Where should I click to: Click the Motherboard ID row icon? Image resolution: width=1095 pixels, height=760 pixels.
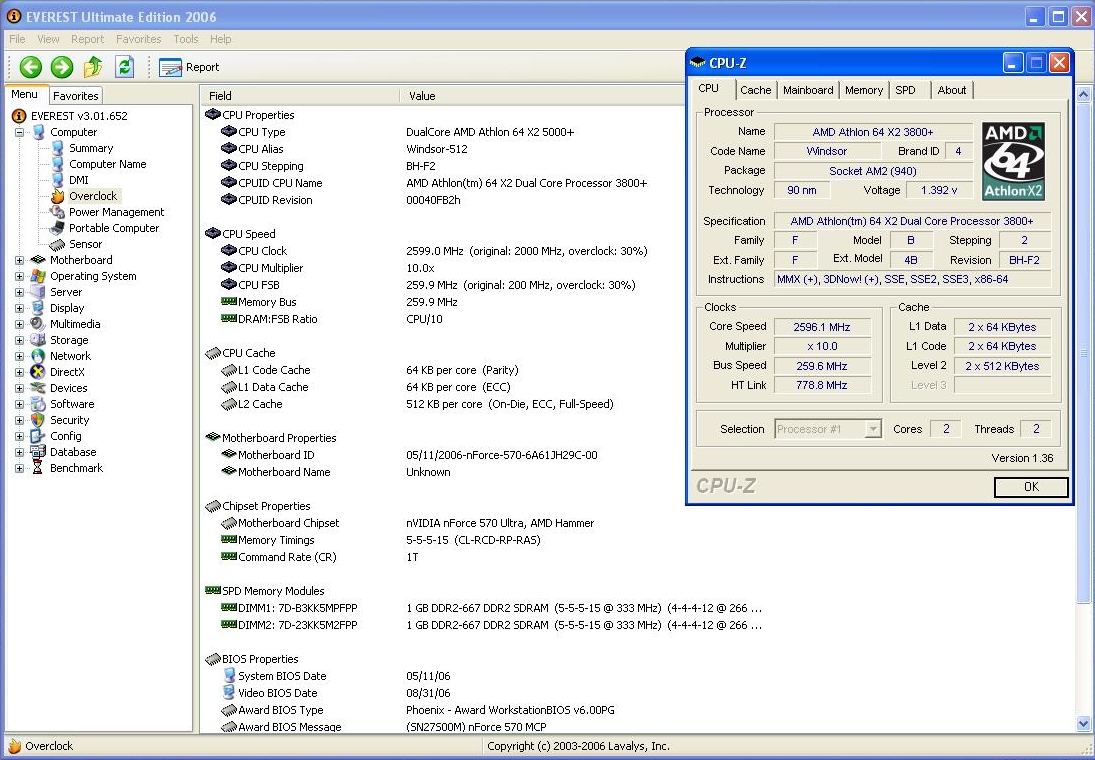click(x=228, y=454)
